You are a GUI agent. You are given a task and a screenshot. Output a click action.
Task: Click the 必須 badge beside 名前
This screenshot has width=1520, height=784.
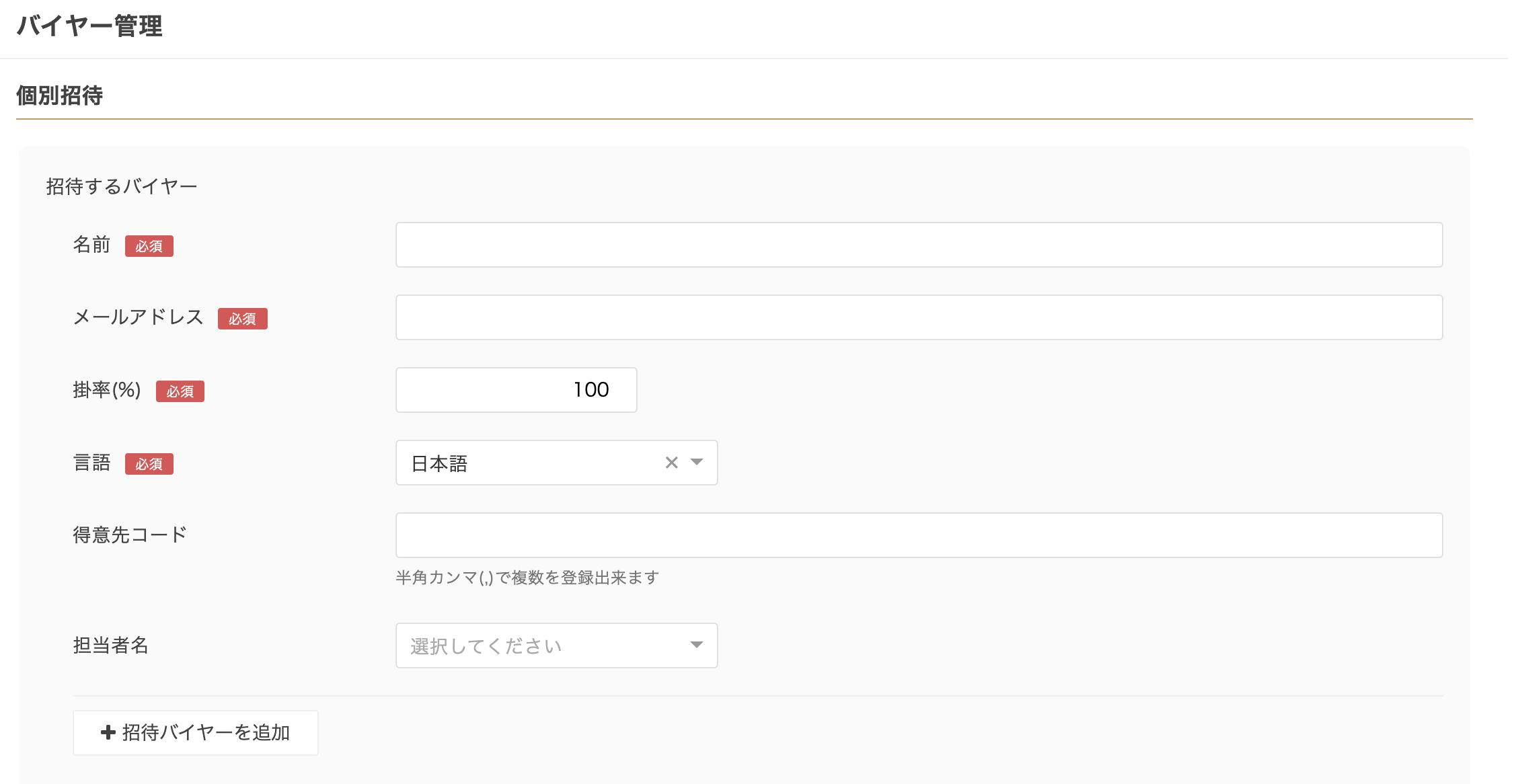pos(149,246)
